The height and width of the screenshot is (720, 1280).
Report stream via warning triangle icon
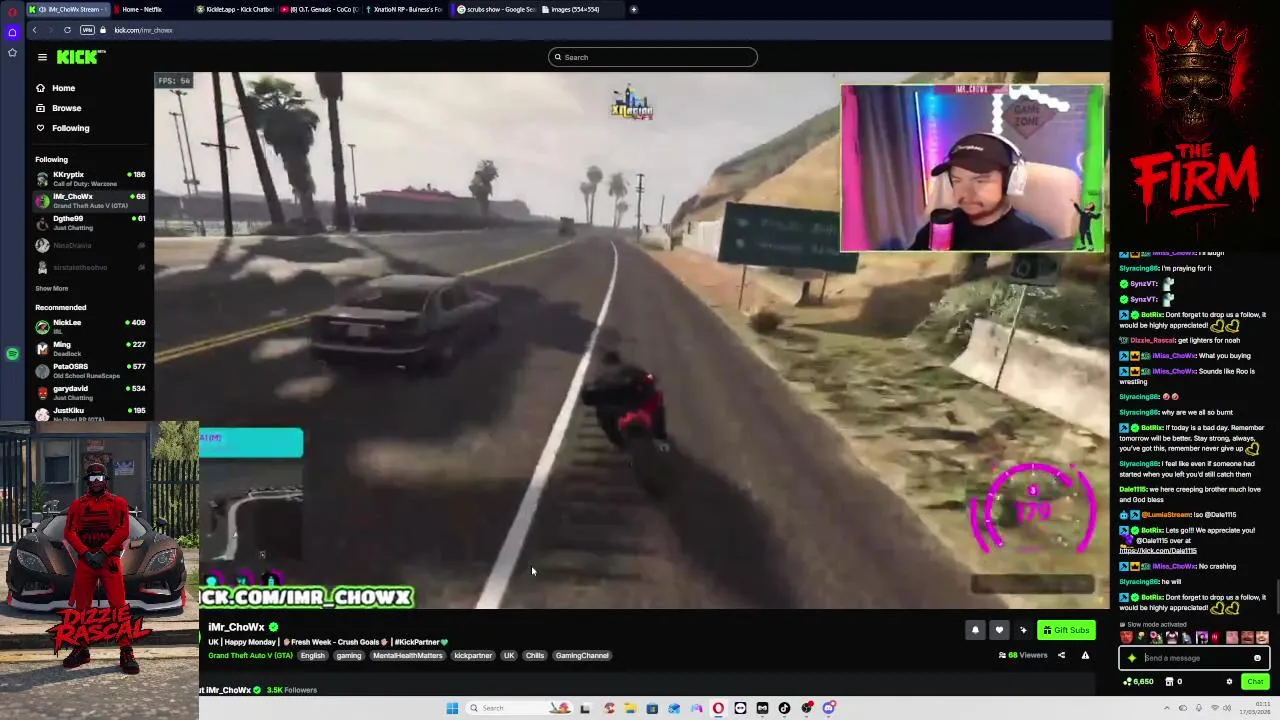click(x=1085, y=655)
